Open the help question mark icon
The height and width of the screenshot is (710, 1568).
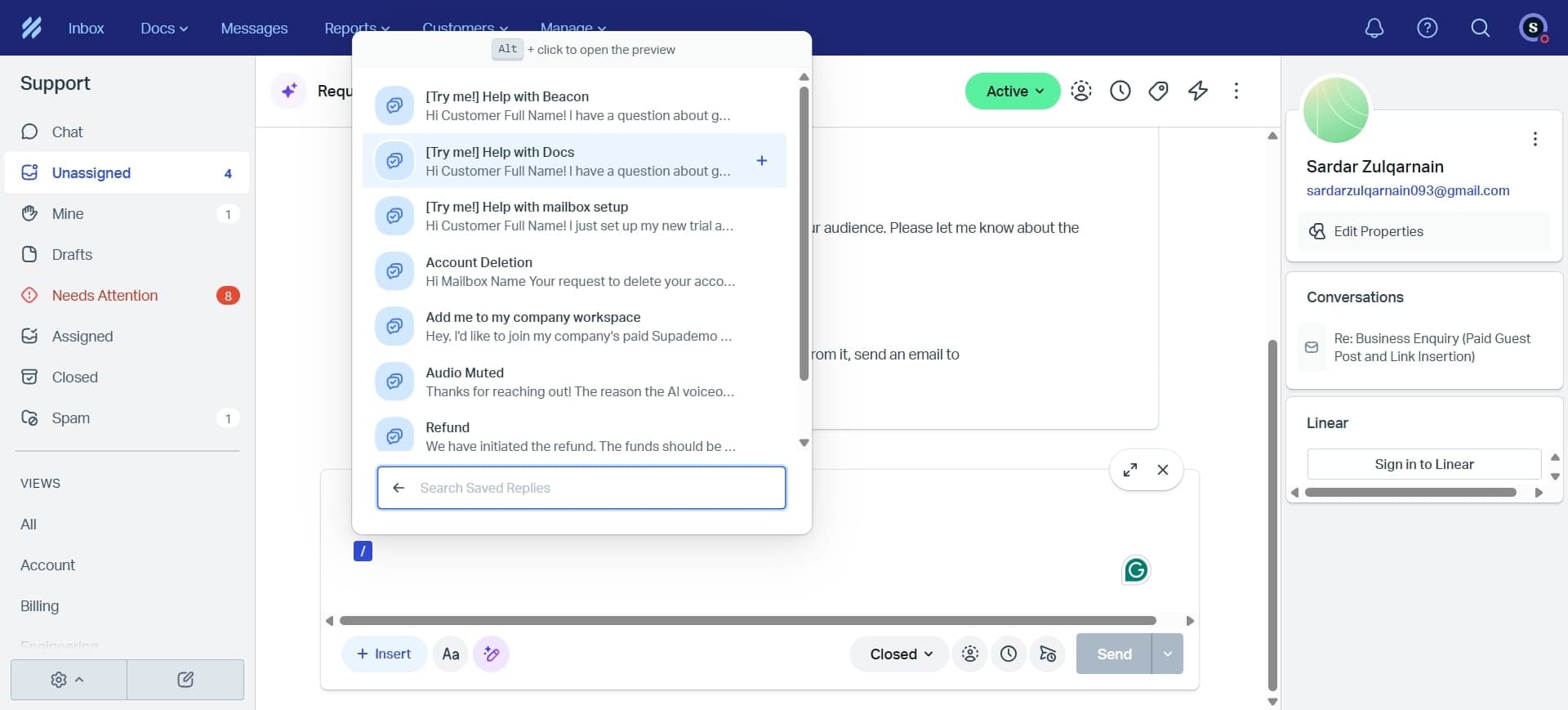coord(1427,28)
